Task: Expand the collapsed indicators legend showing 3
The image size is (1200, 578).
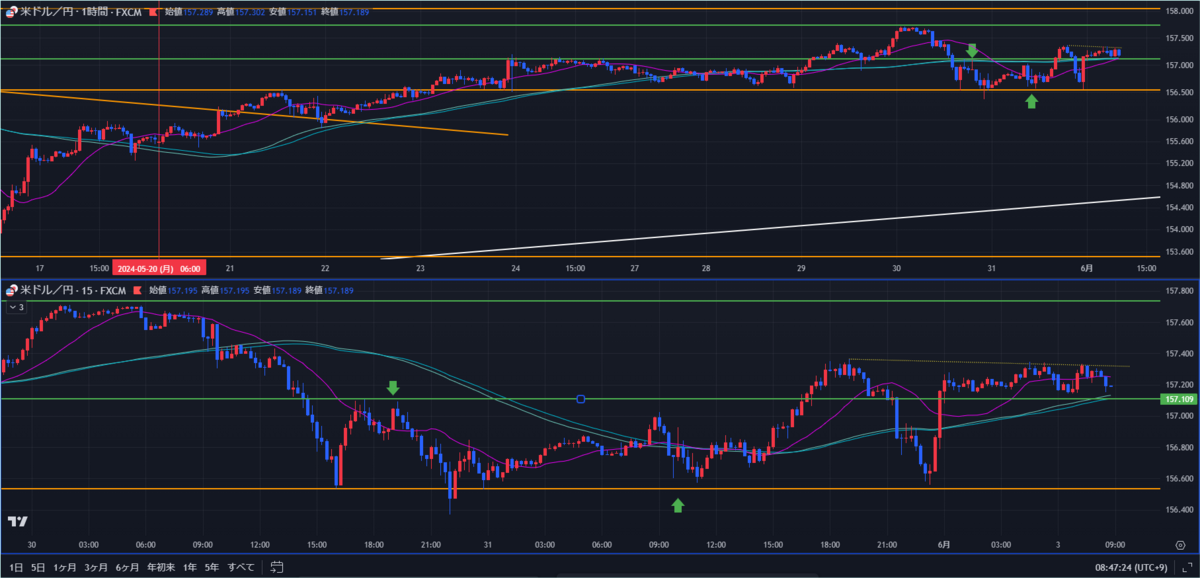Action: point(15,307)
